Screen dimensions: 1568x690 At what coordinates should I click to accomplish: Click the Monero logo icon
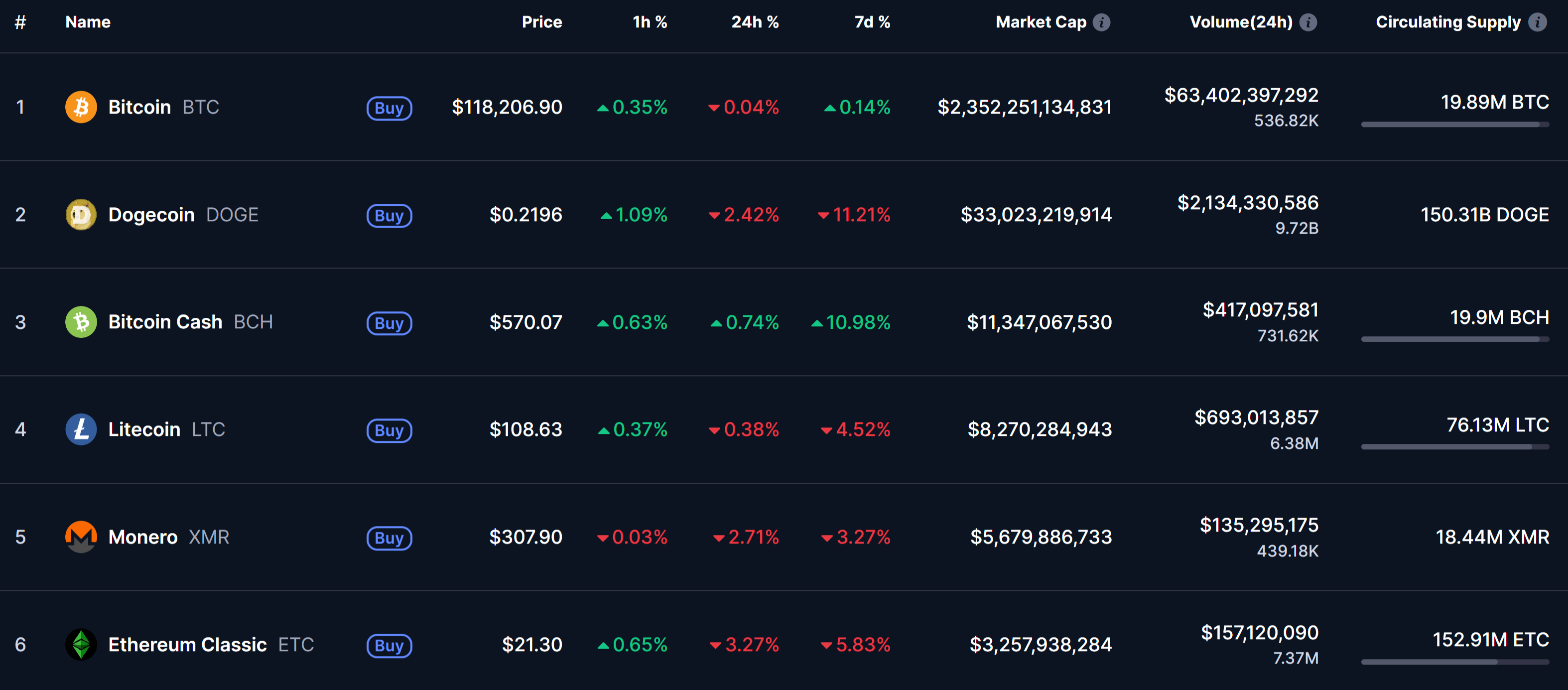[x=81, y=537]
